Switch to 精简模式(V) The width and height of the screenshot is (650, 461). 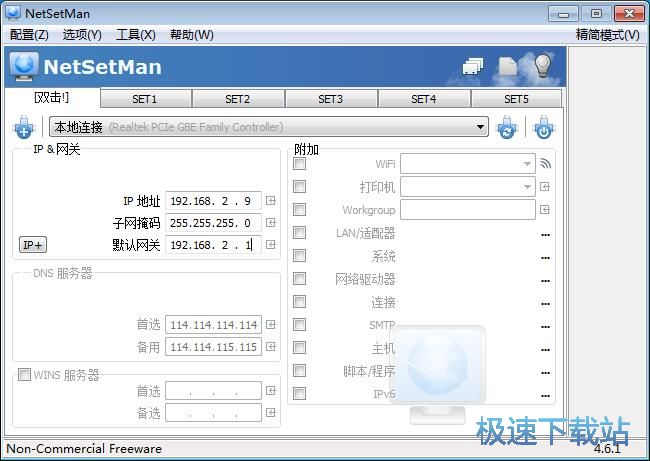tap(607, 35)
